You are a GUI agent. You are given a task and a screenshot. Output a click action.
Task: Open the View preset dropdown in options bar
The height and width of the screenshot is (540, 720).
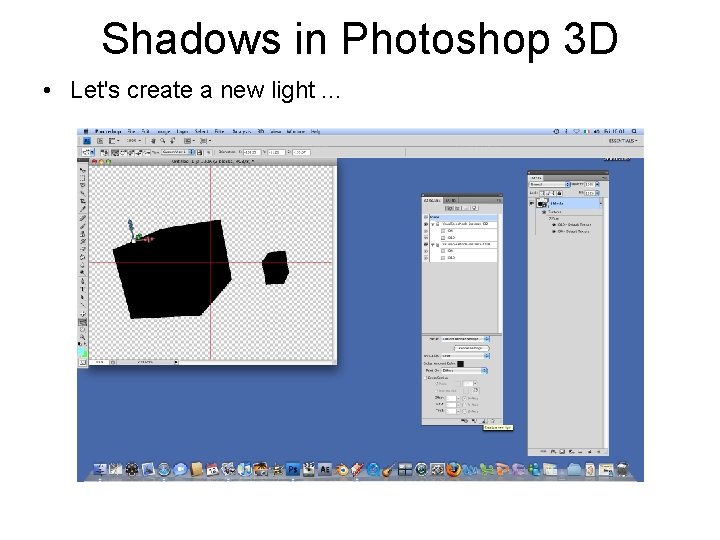point(178,152)
